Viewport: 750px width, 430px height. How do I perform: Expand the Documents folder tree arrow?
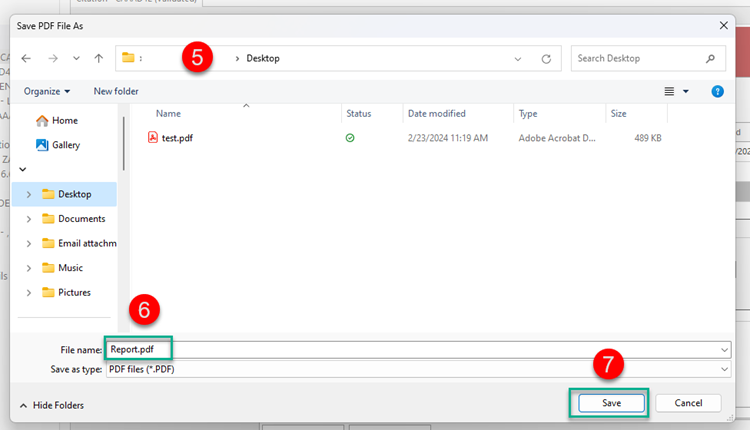(x=29, y=219)
